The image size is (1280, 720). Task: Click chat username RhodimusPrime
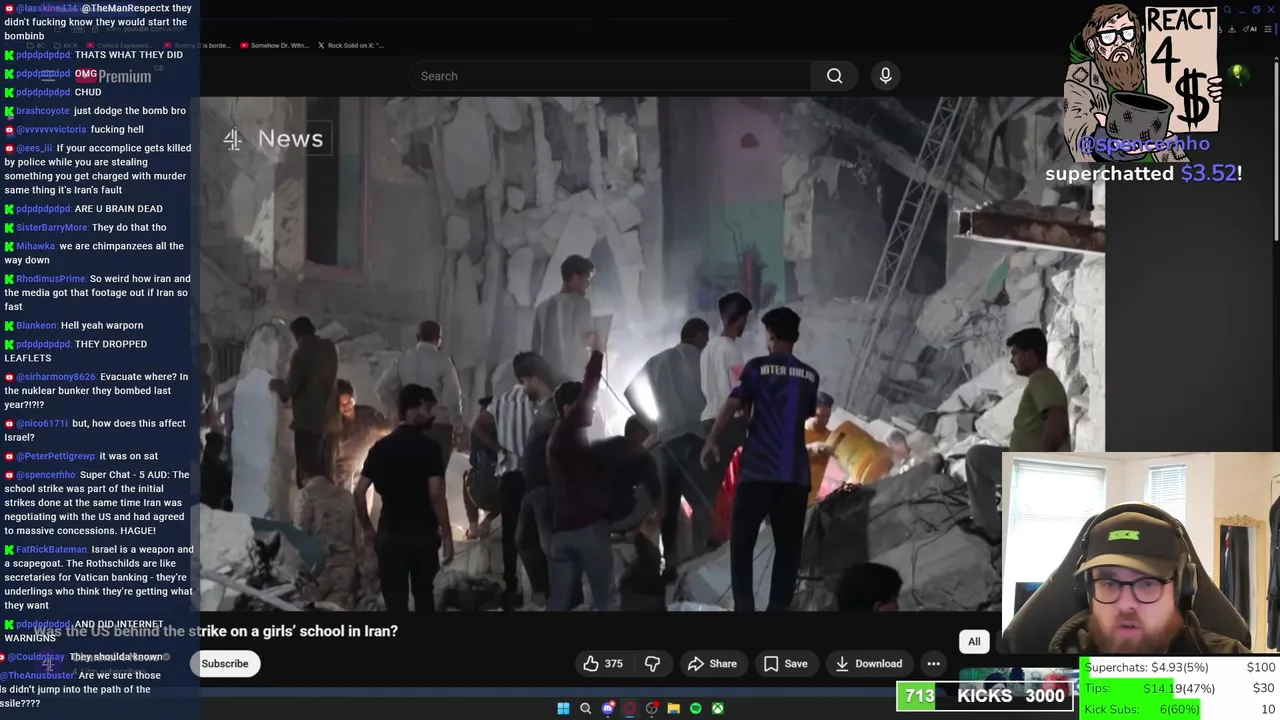[50, 279]
